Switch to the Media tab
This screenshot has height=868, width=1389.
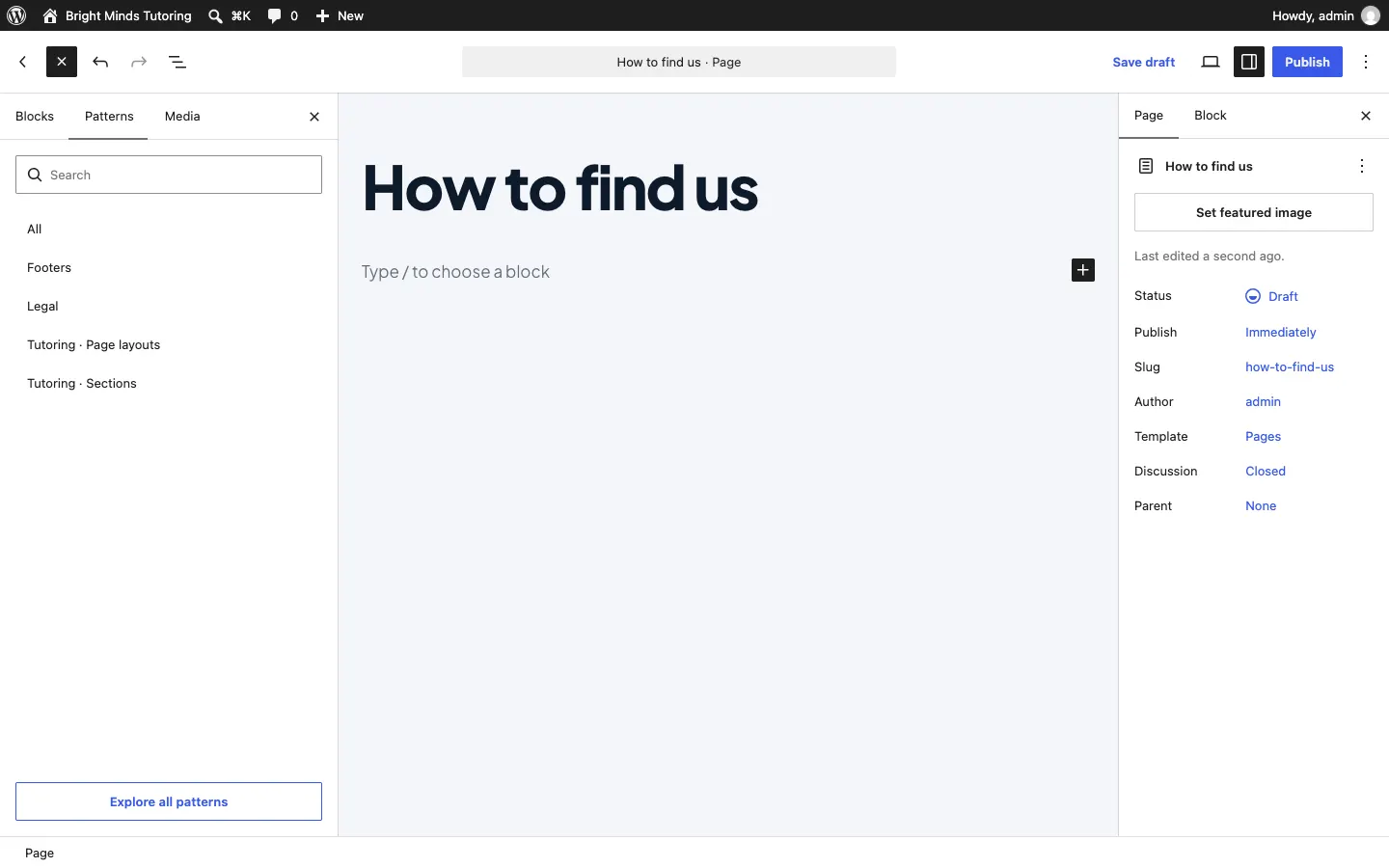pyautogui.click(x=182, y=117)
